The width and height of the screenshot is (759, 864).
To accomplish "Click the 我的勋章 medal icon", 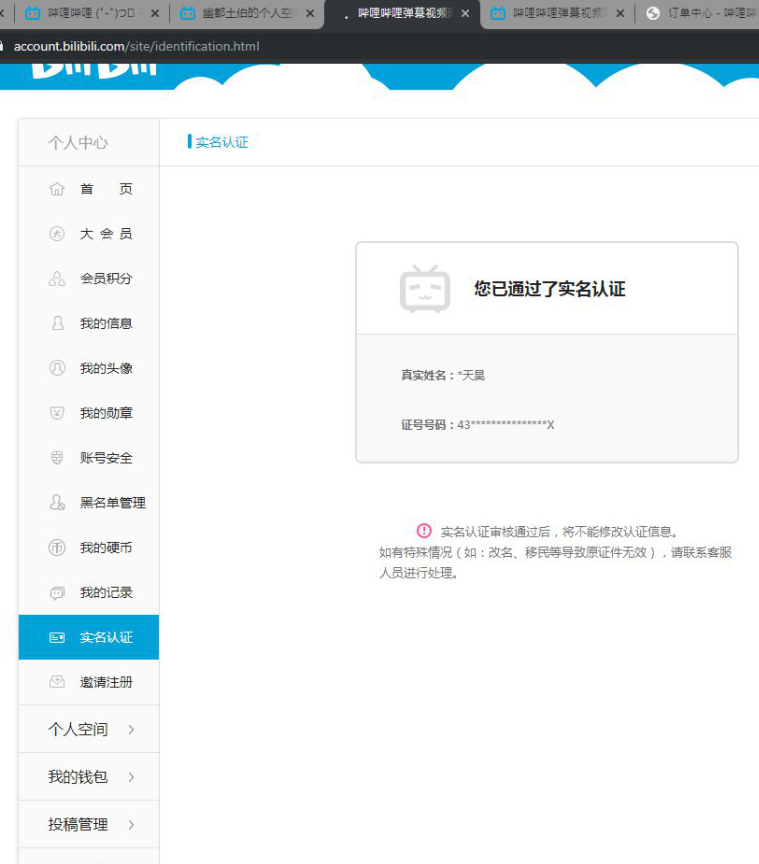I will pyautogui.click(x=57, y=413).
